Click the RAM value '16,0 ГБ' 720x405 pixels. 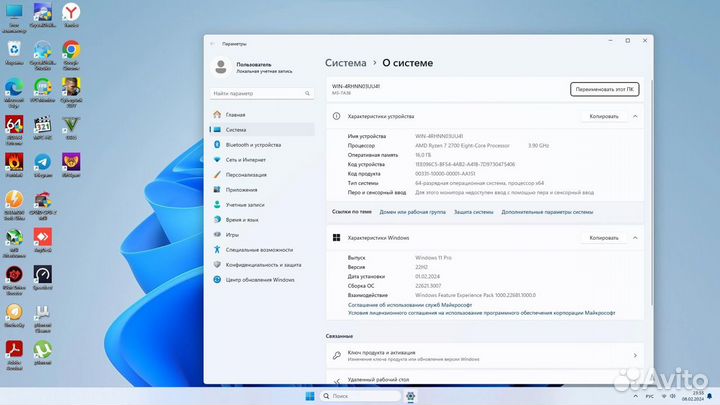click(x=423, y=155)
